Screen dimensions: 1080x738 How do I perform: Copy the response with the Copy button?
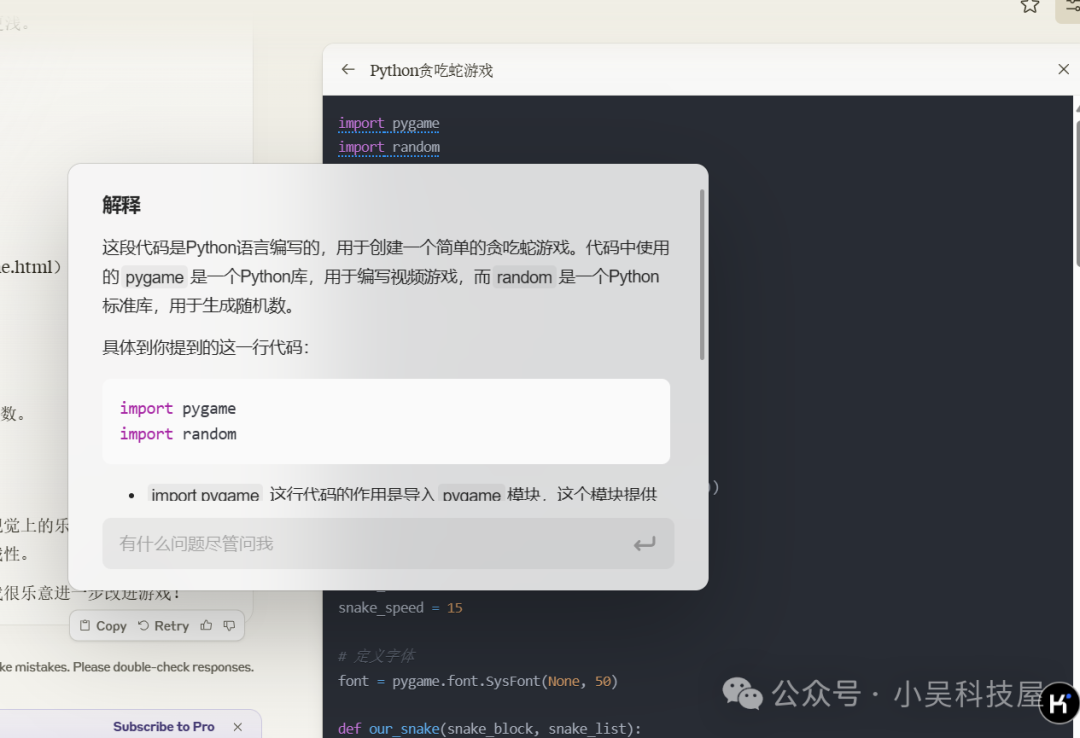[103, 626]
